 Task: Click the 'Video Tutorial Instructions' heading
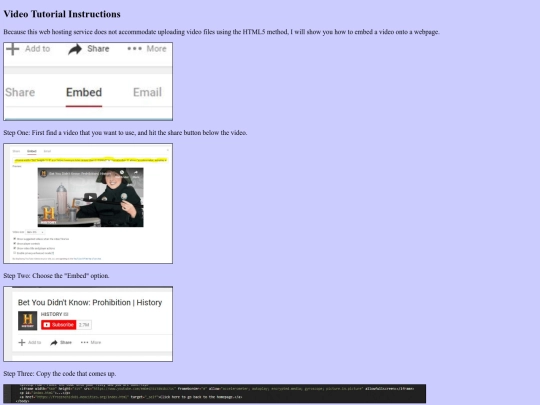point(62,14)
